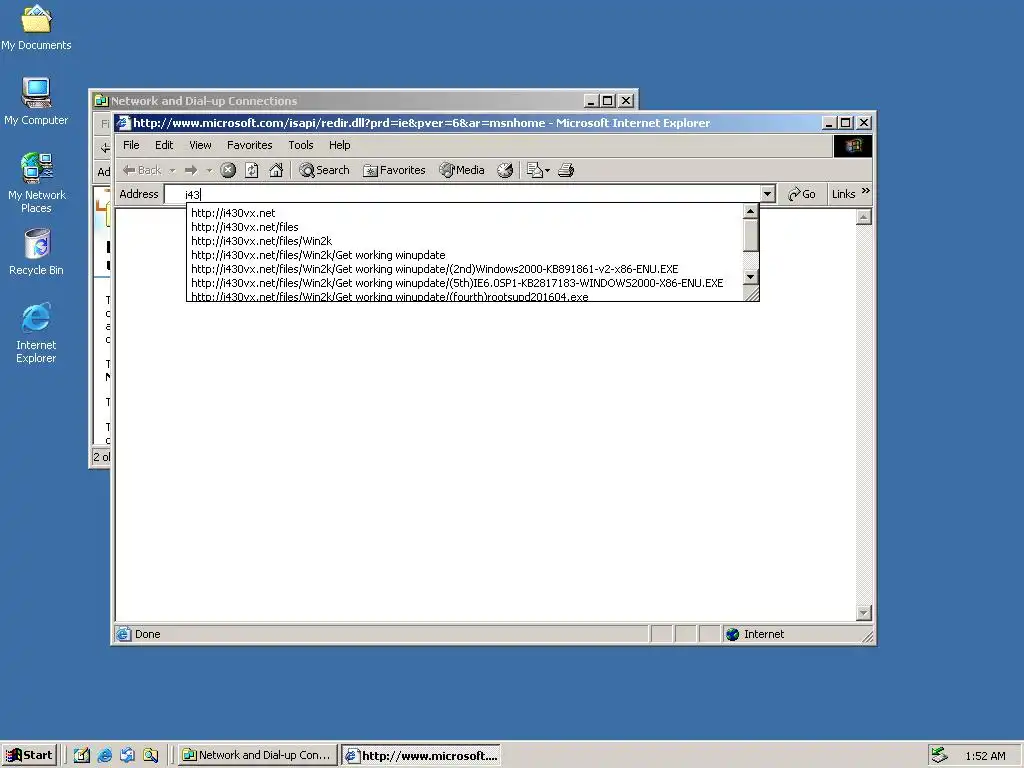Open Internet Explorer desktop icon
Image resolution: width=1024 pixels, height=768 pixels.
(36, 332)
